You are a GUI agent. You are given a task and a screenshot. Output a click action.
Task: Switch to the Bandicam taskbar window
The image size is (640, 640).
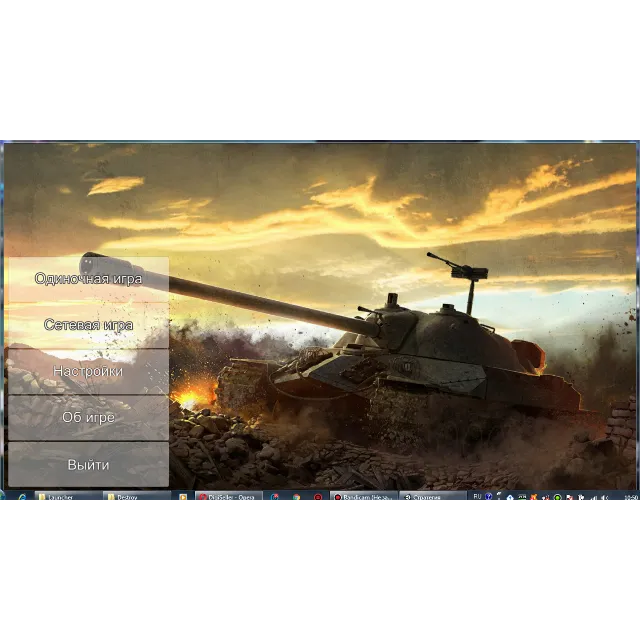[363, 496]
